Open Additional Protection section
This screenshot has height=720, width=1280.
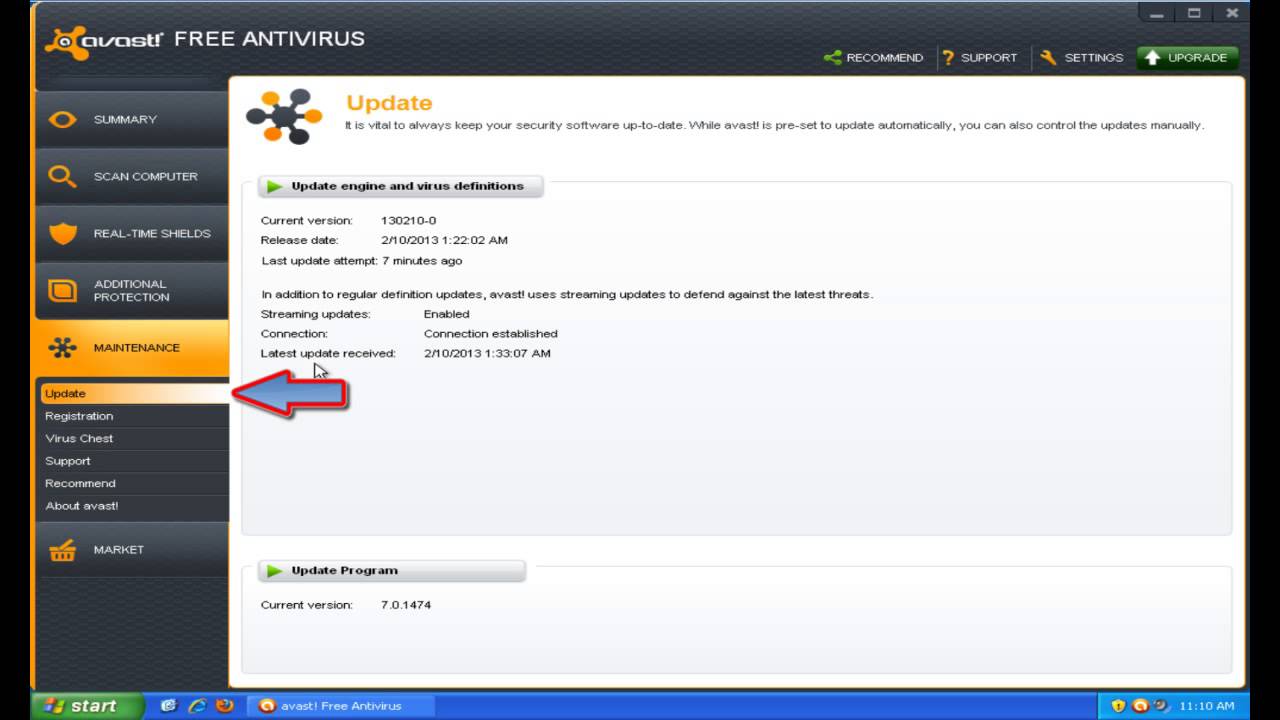pos(132,290)
